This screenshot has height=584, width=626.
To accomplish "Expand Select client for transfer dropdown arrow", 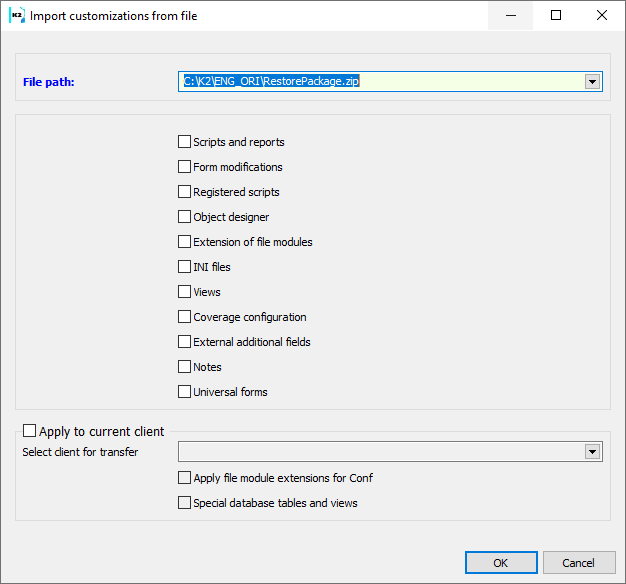I will tap(592, 452).
